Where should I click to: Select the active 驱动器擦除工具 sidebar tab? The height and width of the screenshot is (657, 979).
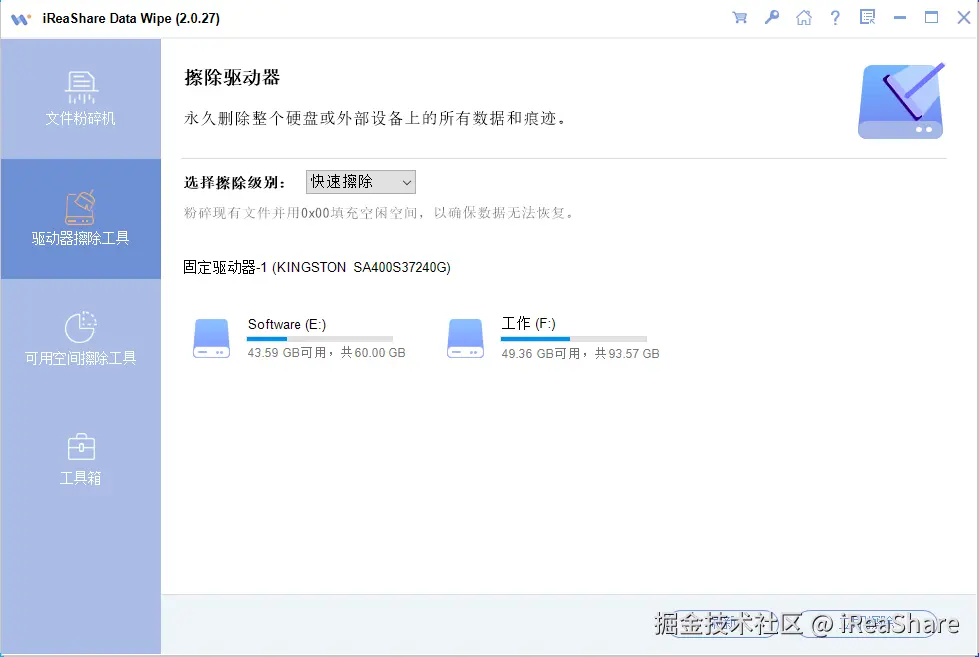pos(80,218)
